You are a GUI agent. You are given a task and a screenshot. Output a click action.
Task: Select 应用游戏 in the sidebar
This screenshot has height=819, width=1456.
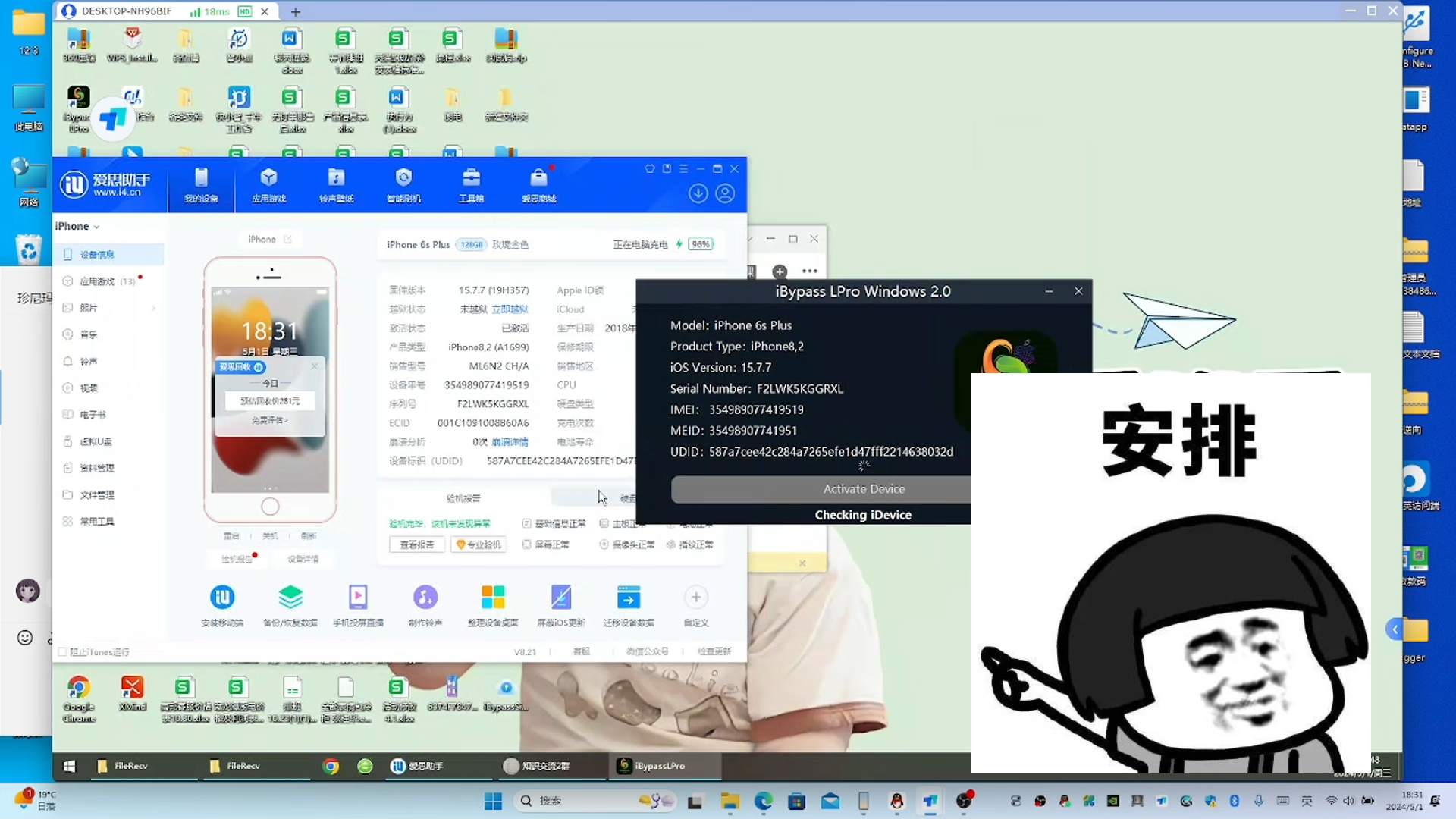pyautogui.click(x=97, y=281)
